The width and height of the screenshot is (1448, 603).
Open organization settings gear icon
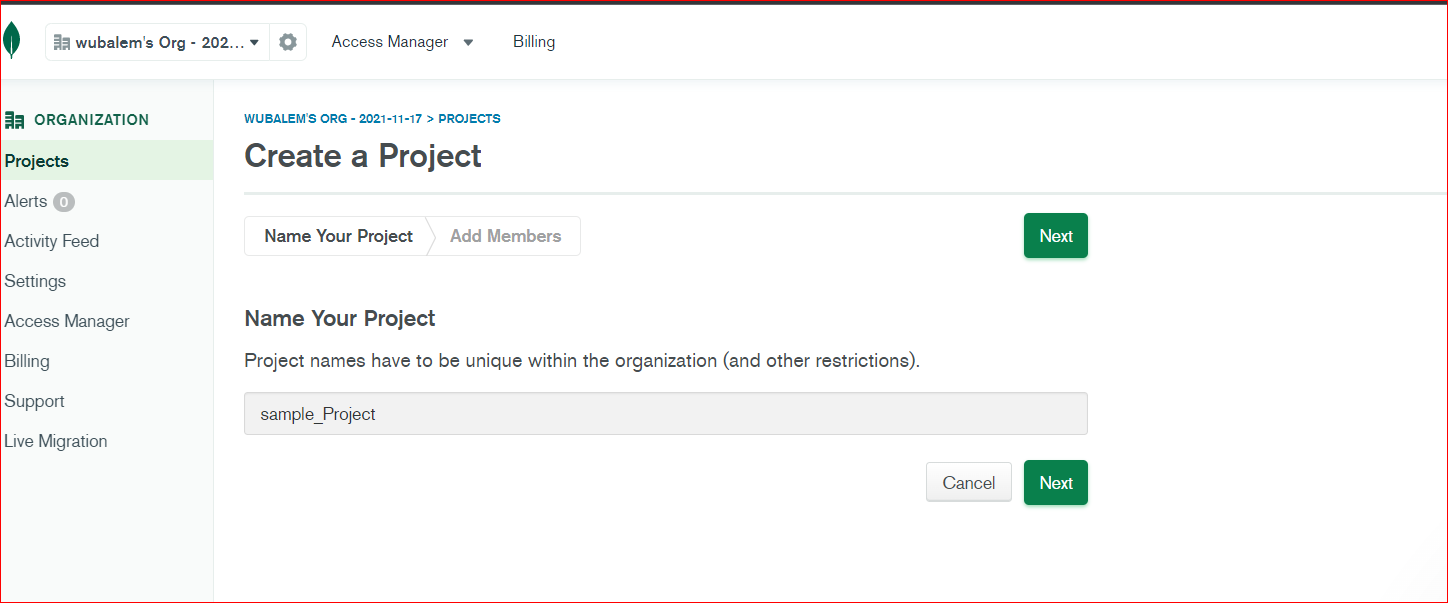pos(288,42)
